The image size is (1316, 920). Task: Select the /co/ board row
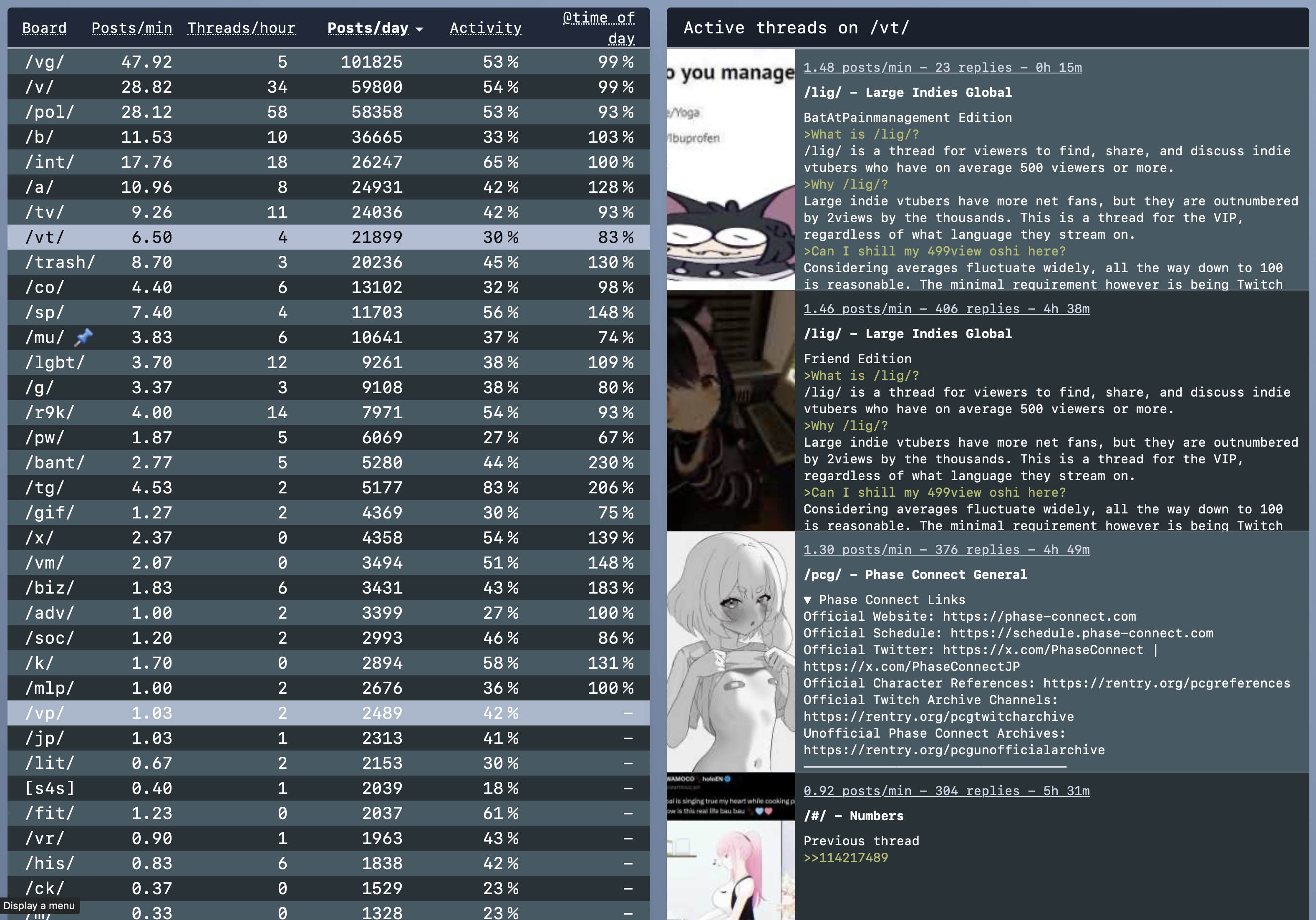[x=328, y=287]
